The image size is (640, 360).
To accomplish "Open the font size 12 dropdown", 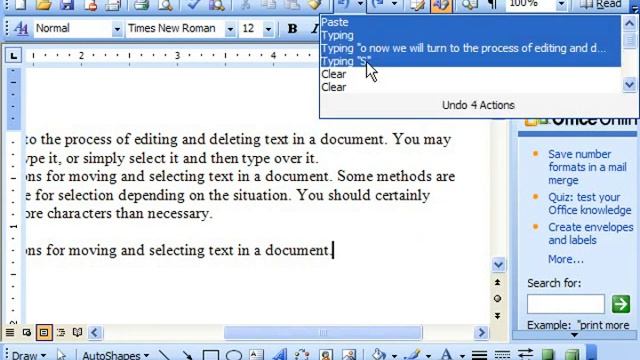I will pos(268,29).
